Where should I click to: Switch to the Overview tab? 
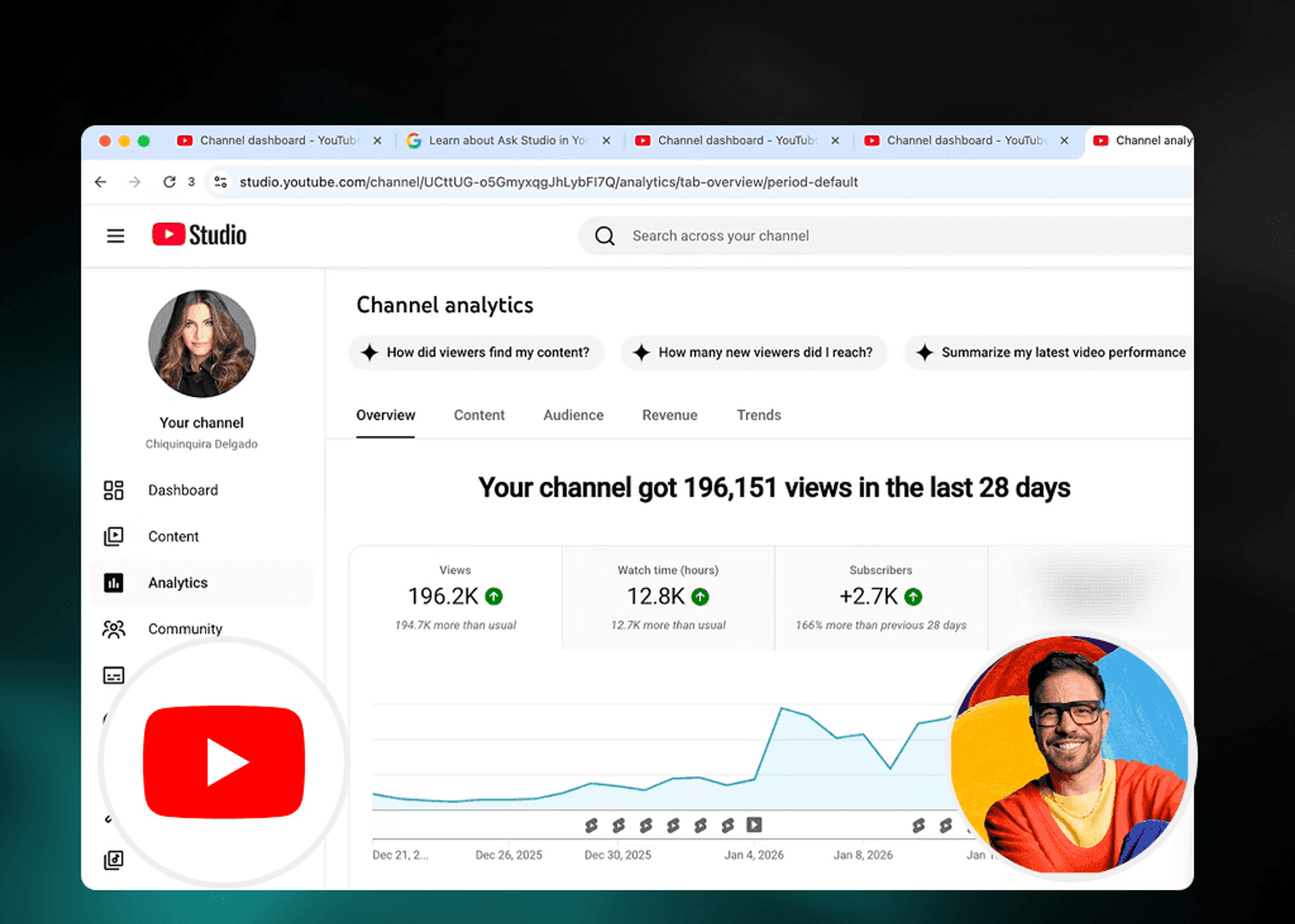(385, 415)
